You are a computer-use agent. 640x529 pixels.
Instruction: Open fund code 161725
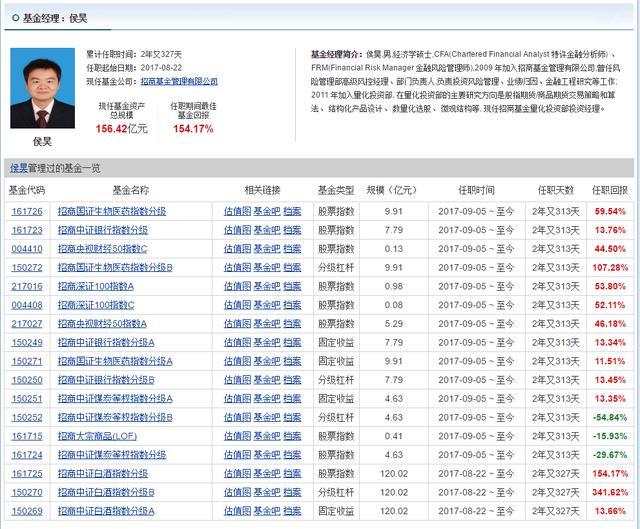click(x=27, y=474)
